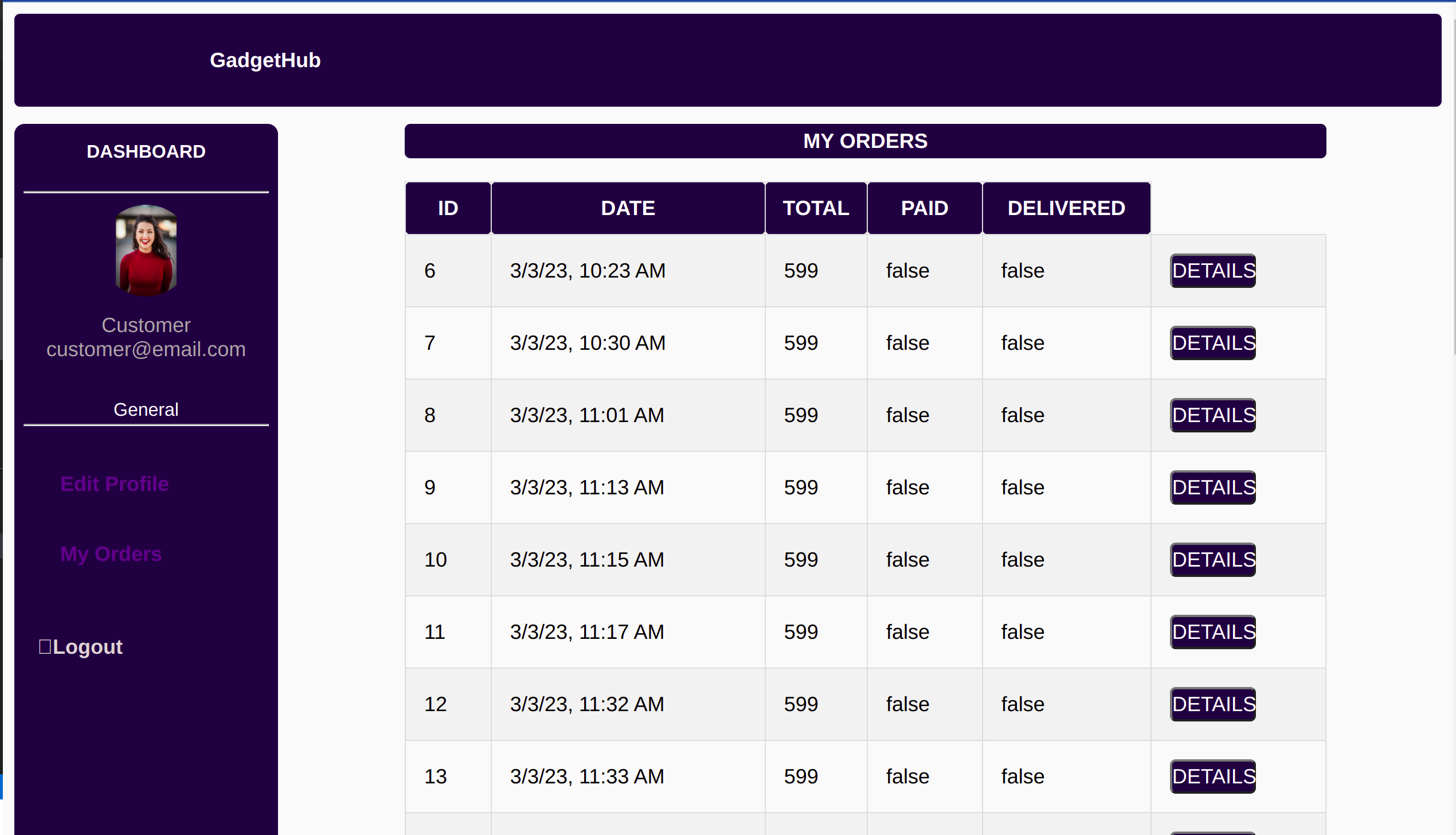Click the PAID column header
1456x835 pixels.
coord(924,208)
